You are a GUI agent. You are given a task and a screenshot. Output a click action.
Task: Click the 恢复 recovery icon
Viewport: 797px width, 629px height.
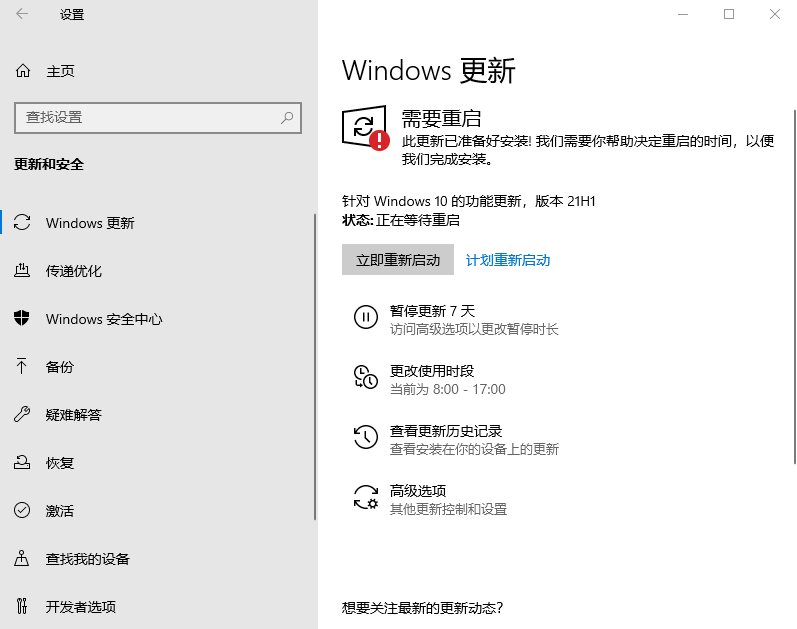click(x=22, y=462)
